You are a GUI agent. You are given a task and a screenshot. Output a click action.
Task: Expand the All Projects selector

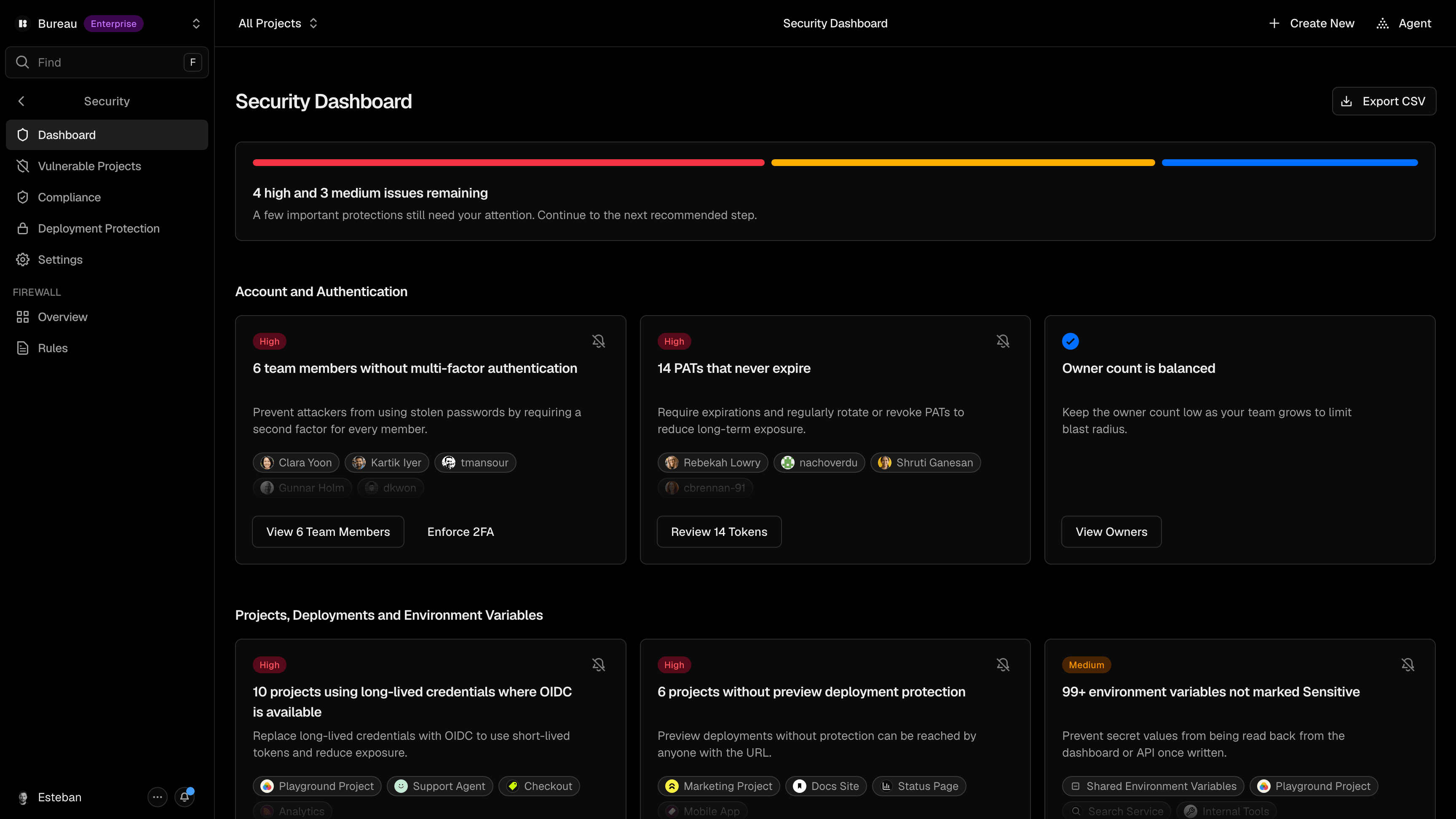click(278, 23)
